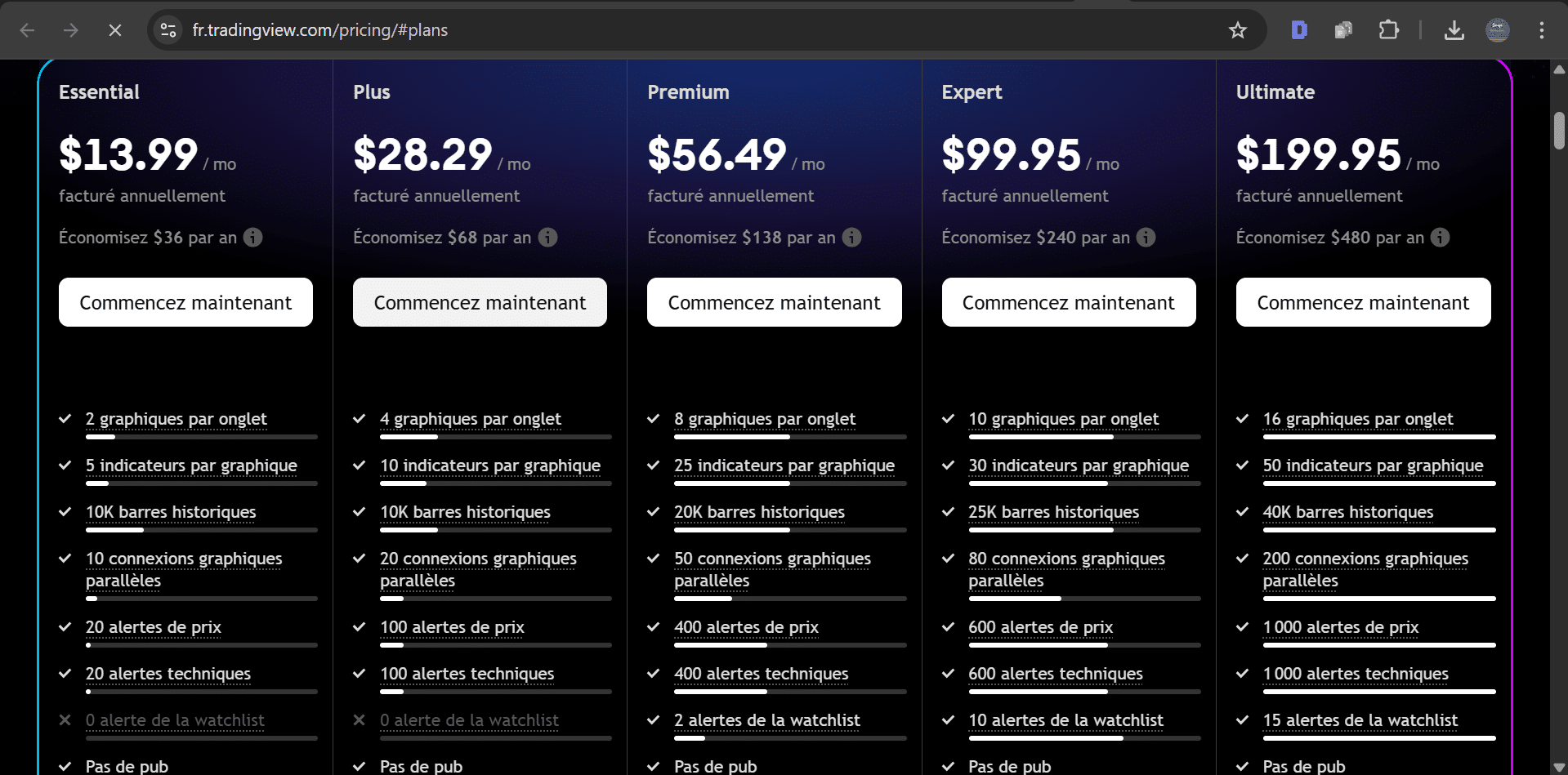Click the site information icon in address bar
The width and height of the screenshot is (1568, 775).
pyautogui.click(x=168, y=30)
